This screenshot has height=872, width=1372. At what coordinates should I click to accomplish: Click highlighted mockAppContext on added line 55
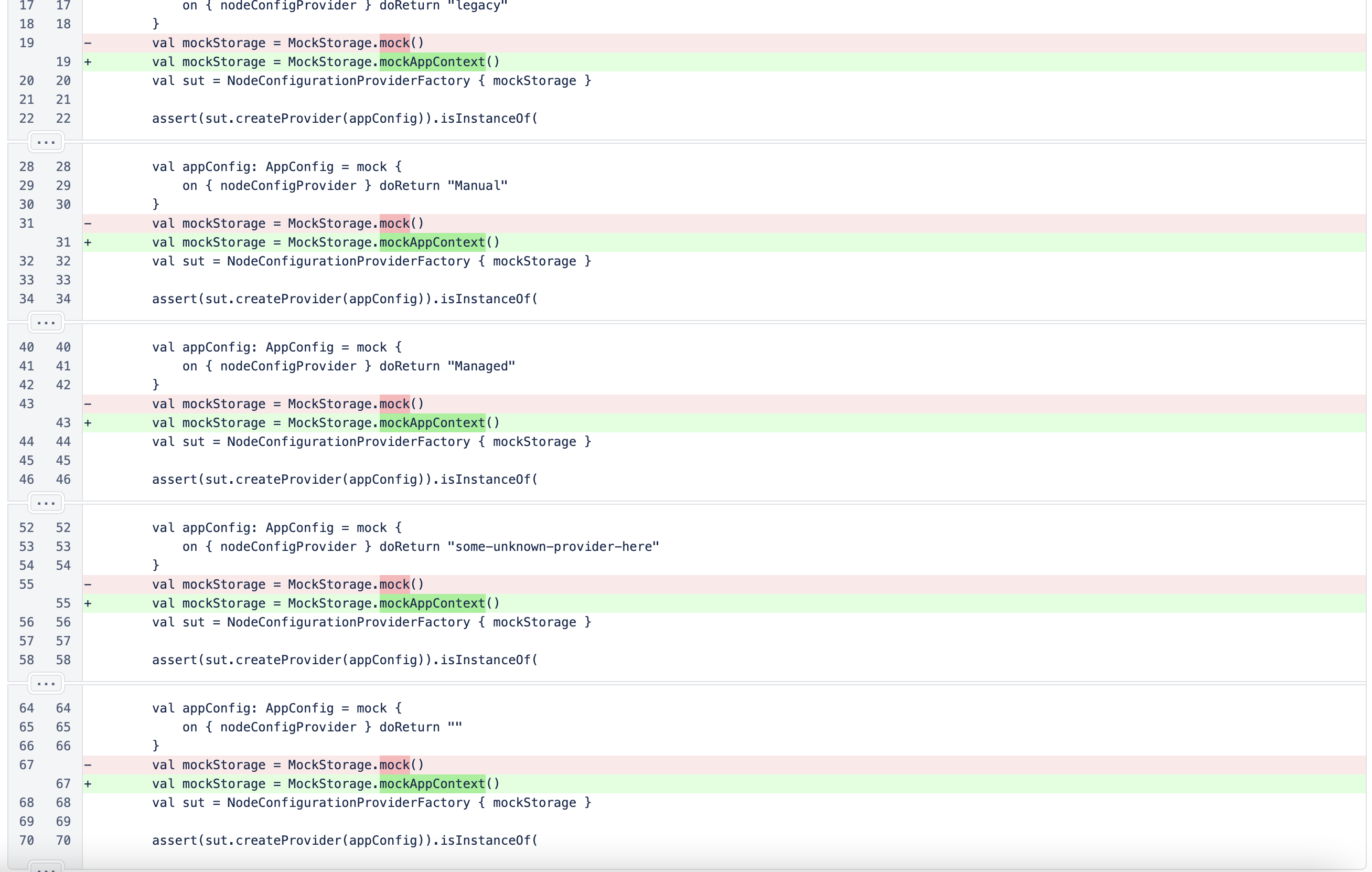[432, 603]
